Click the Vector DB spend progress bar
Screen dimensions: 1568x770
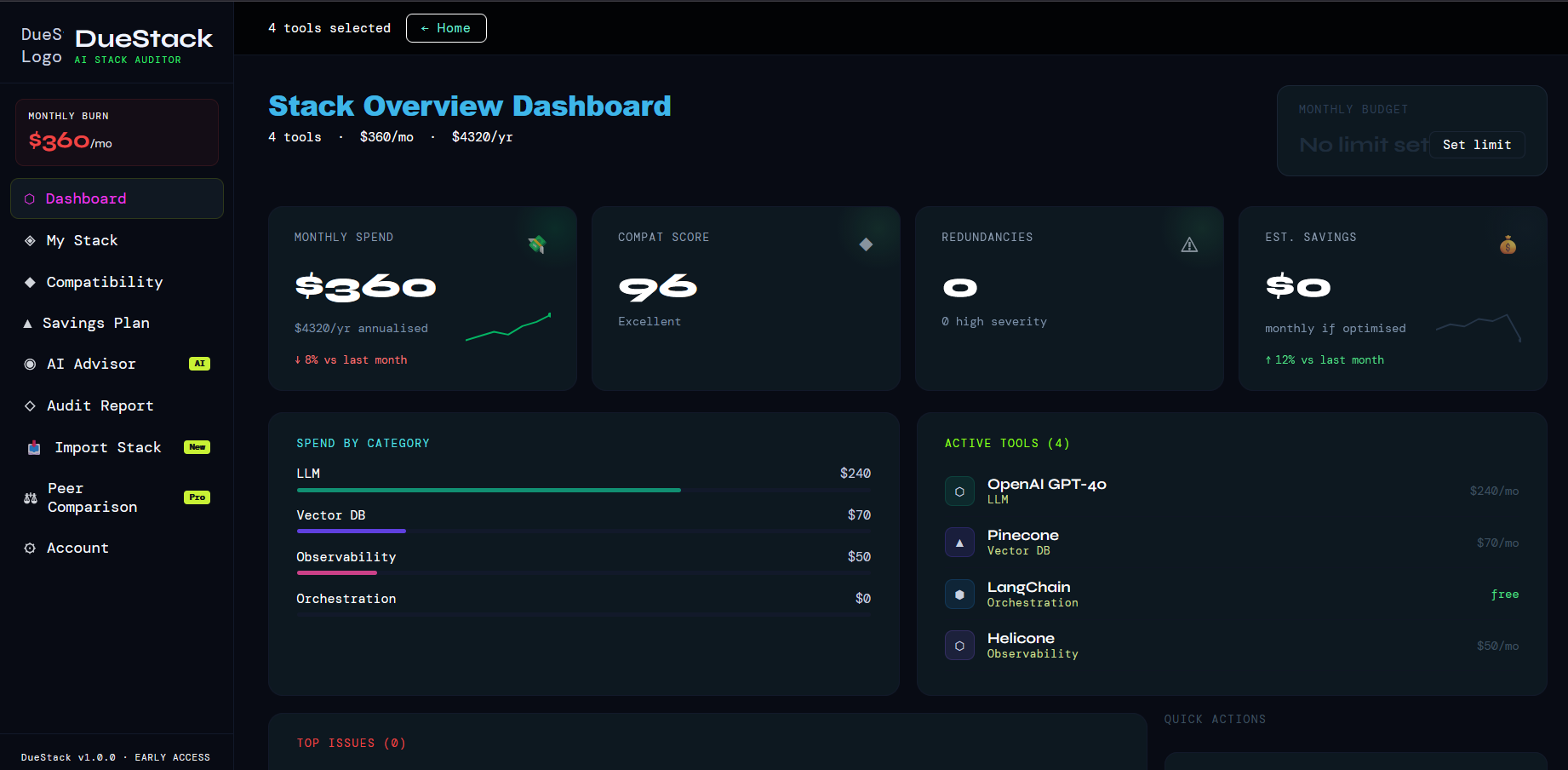[x=584, y=532]
